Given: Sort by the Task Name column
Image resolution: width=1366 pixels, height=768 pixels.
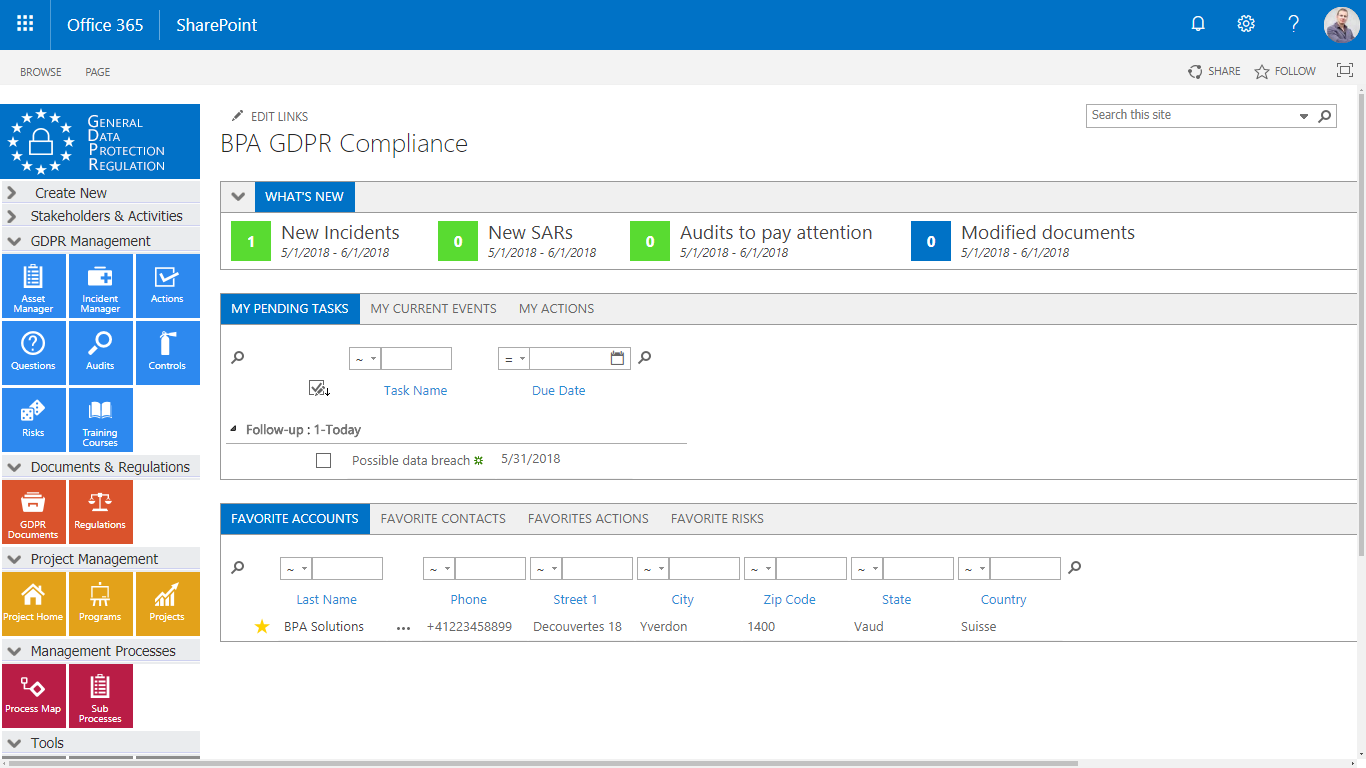Looking at the screenshot, I should tap(415, 391).
